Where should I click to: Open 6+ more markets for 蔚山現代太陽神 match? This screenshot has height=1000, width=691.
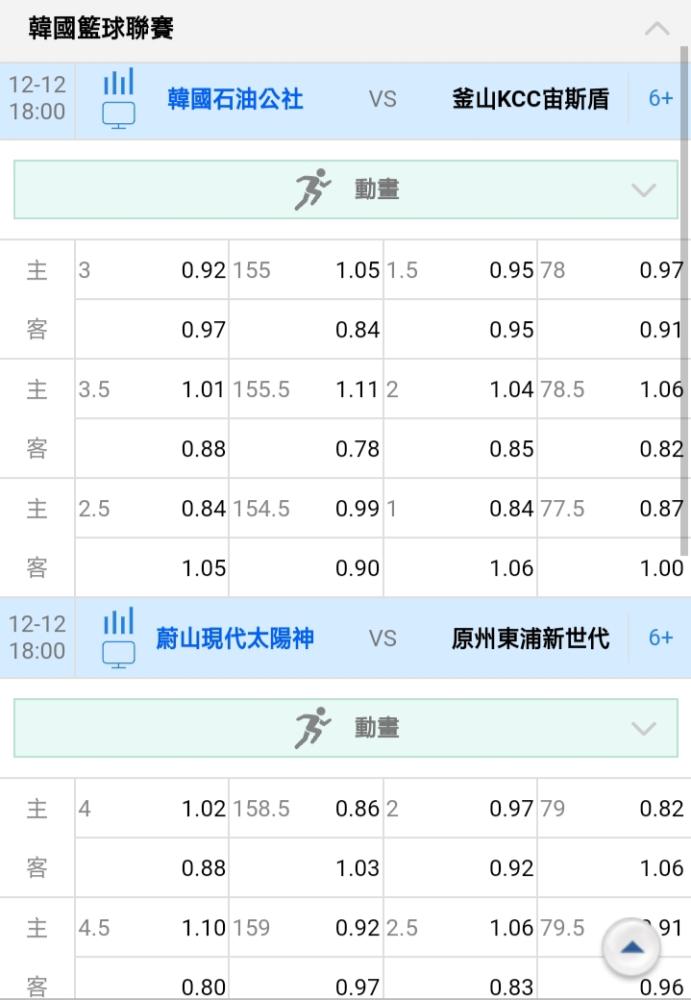(x=660, y=637)
